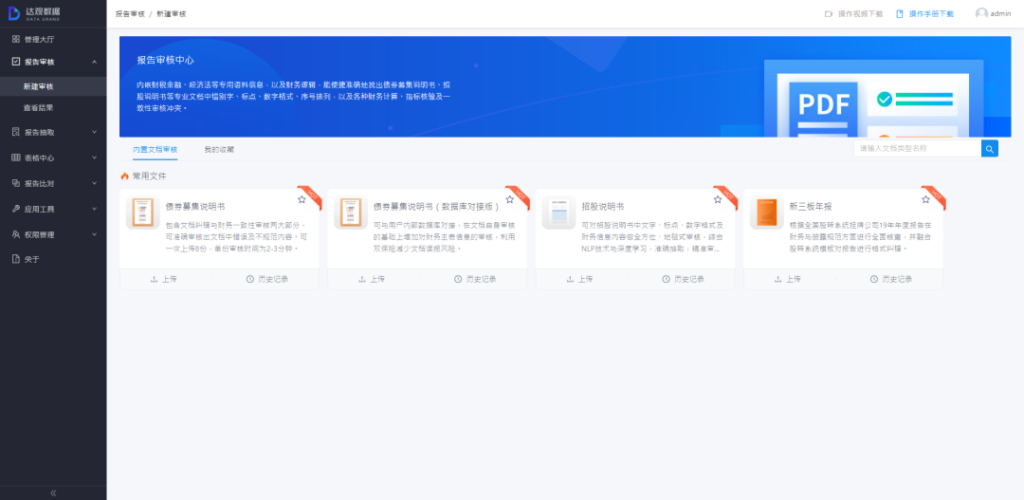The height and width of the screenshot is (500, 1024).
Task: Select 查看结果 in the sidebar
Action: pyautogui.click(x=39, y=107)
